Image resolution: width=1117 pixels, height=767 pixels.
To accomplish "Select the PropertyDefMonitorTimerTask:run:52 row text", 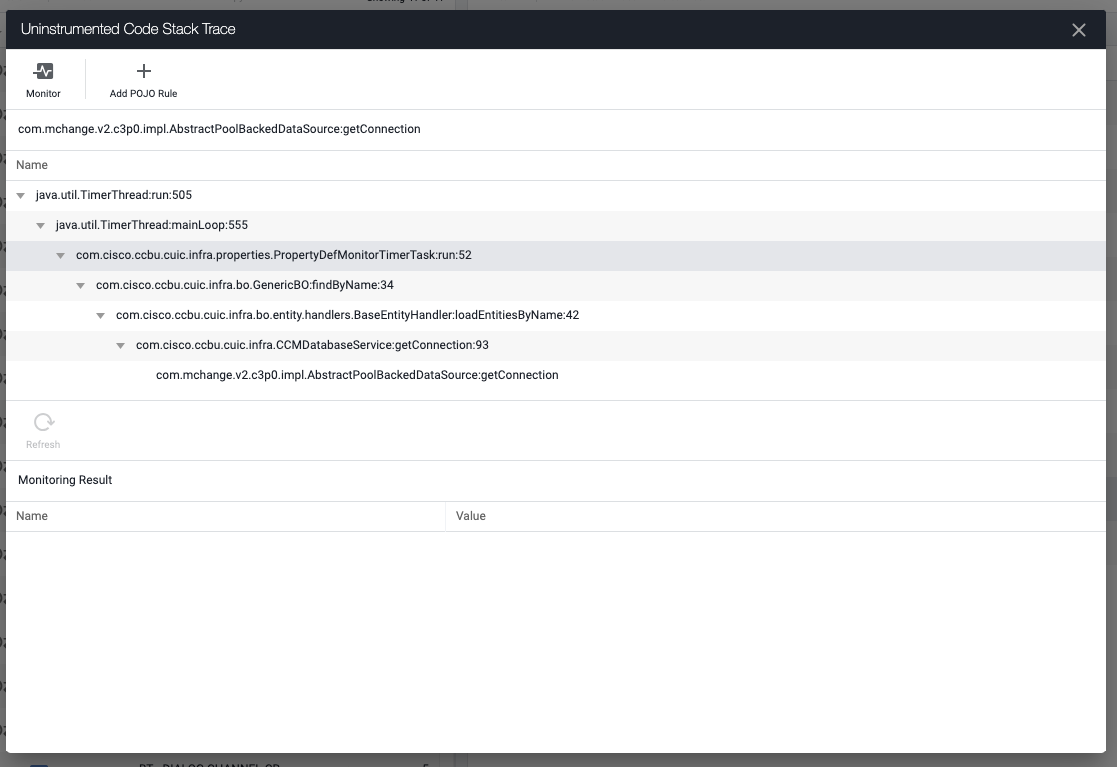I will pyautogui.click(x=274, y=255).
